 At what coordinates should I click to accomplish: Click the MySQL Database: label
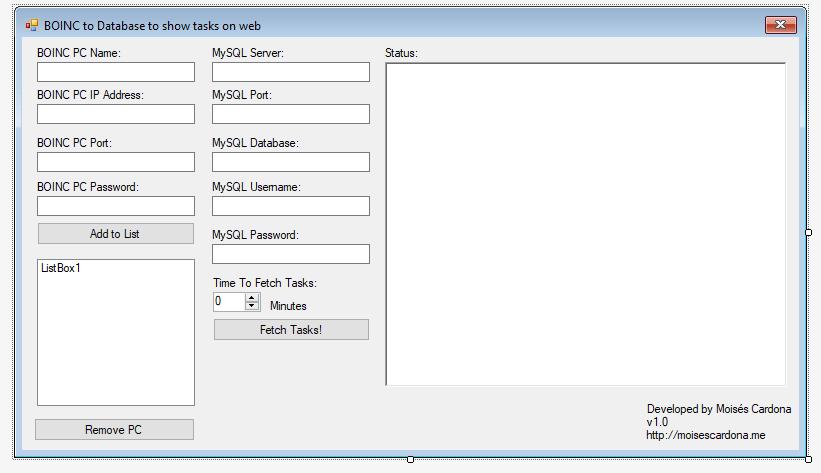[x=256, y=143]
